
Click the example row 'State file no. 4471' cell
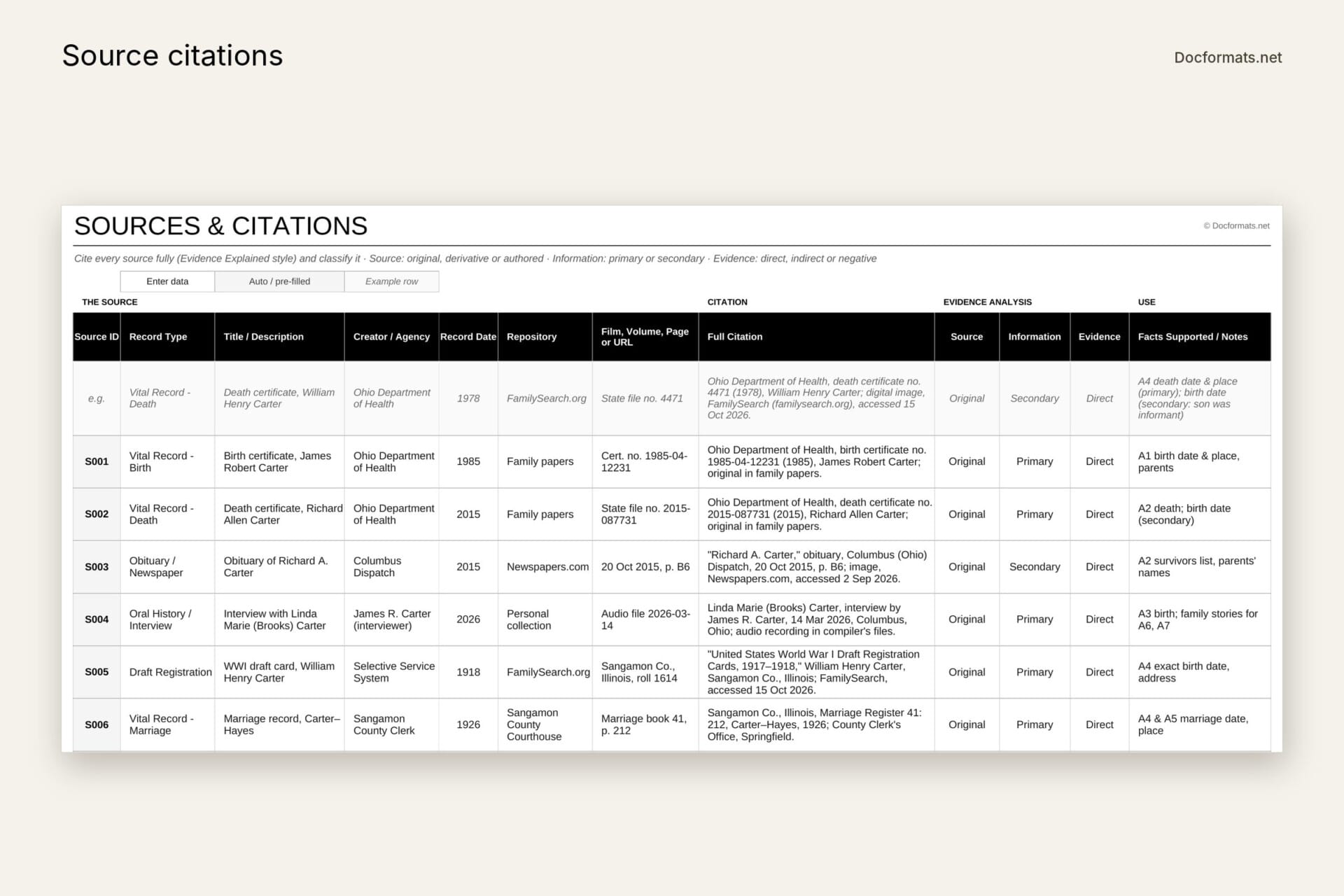point(645,398)
